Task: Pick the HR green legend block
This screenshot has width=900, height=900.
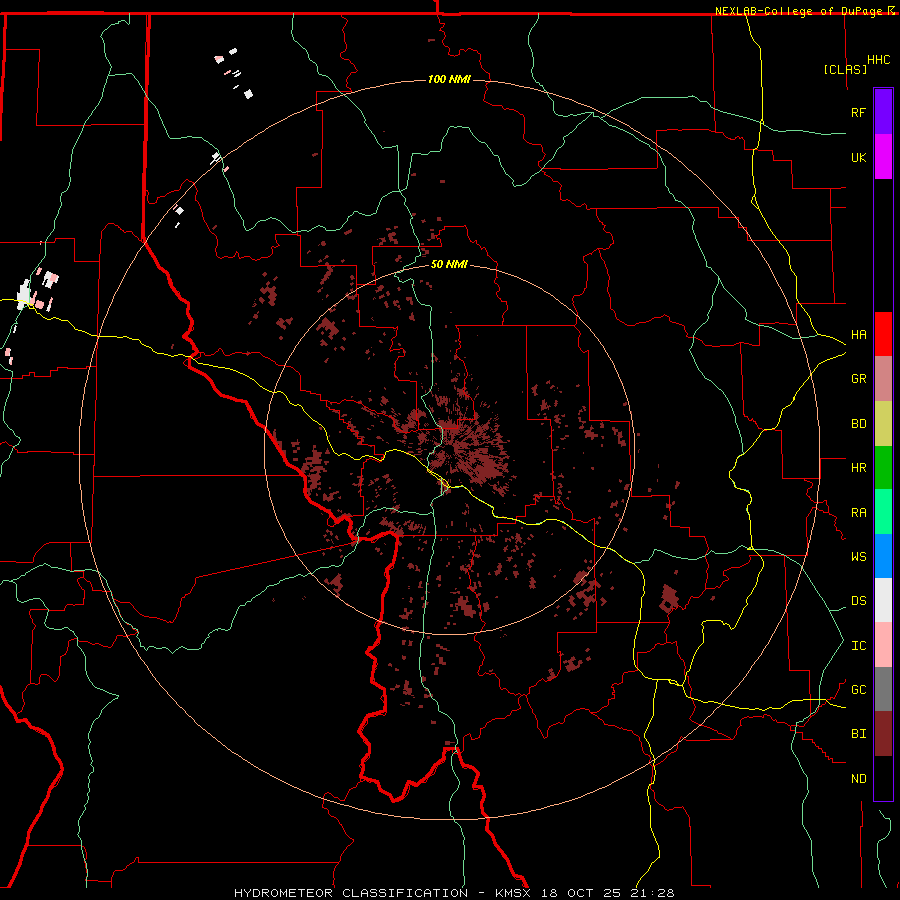Action: coord(883,467)
